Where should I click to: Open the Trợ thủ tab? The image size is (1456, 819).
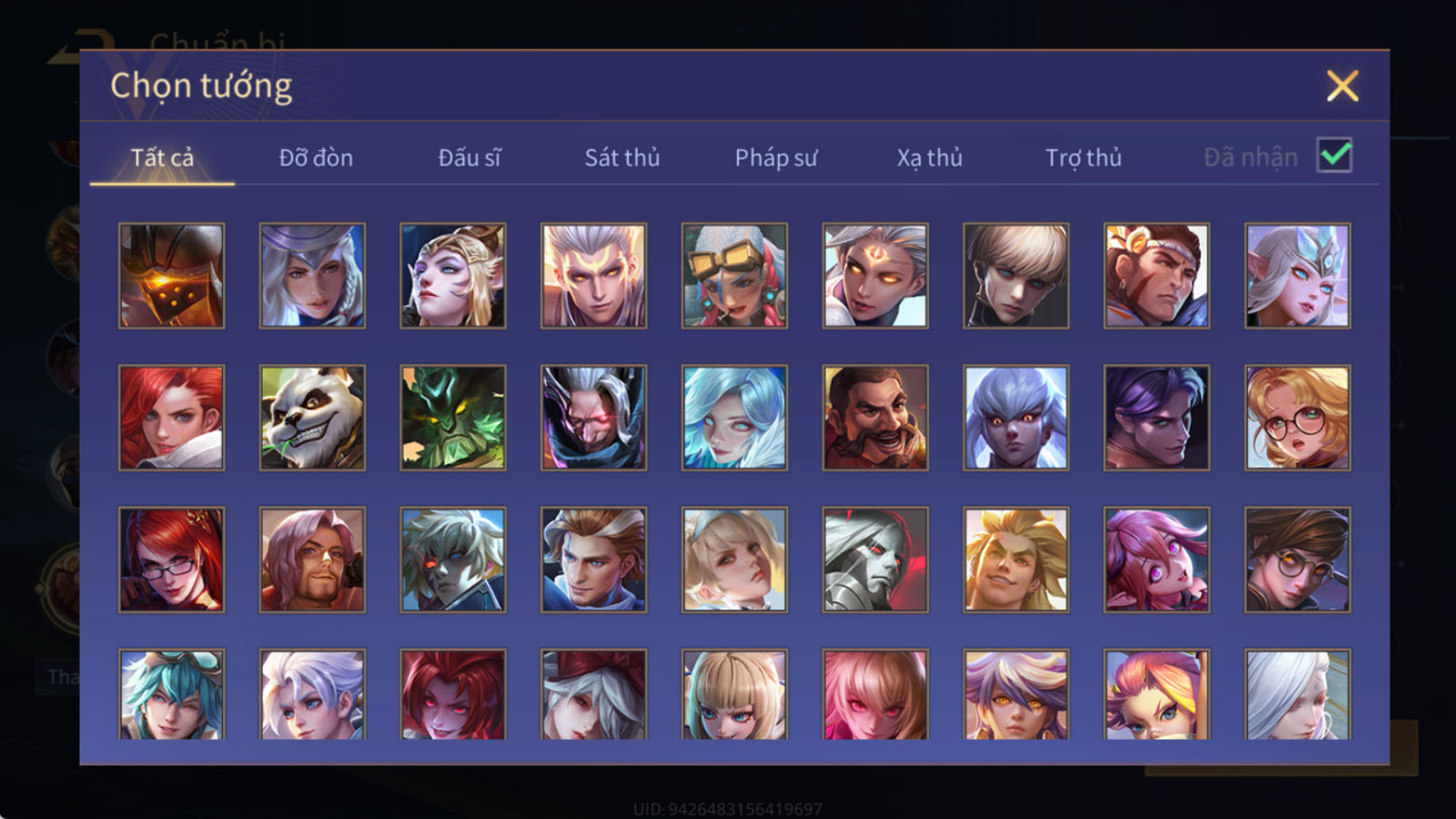click(x=1083, y=157)
